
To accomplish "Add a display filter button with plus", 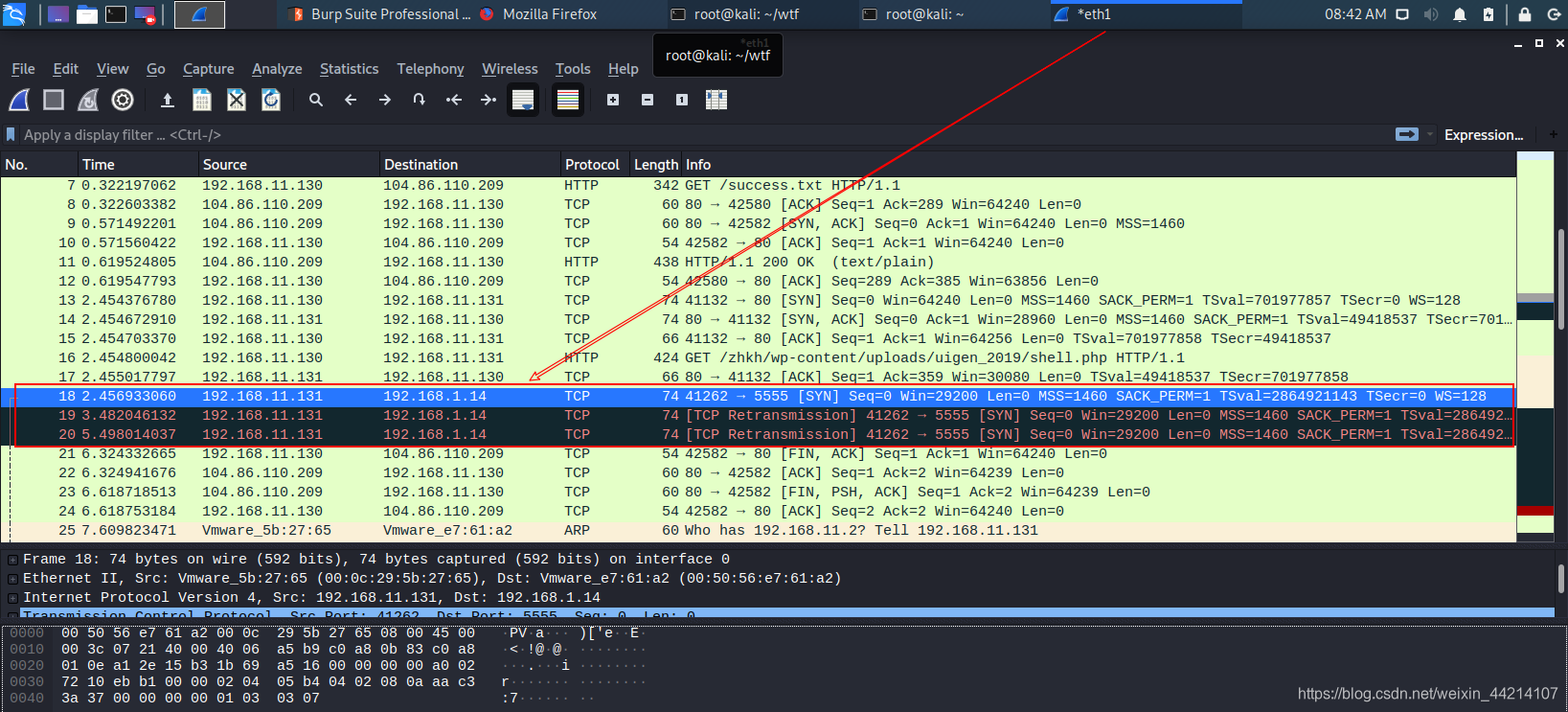I will tap(1553, 134).
